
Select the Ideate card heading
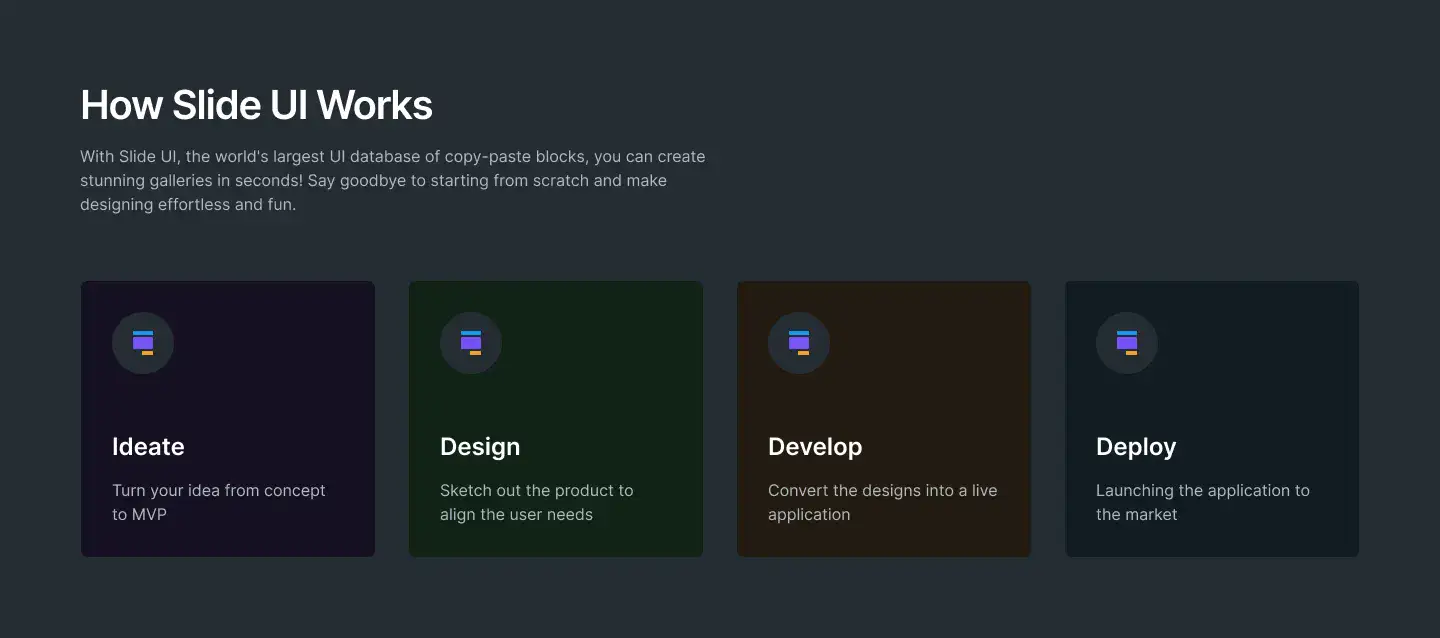[x=148, y=447]
